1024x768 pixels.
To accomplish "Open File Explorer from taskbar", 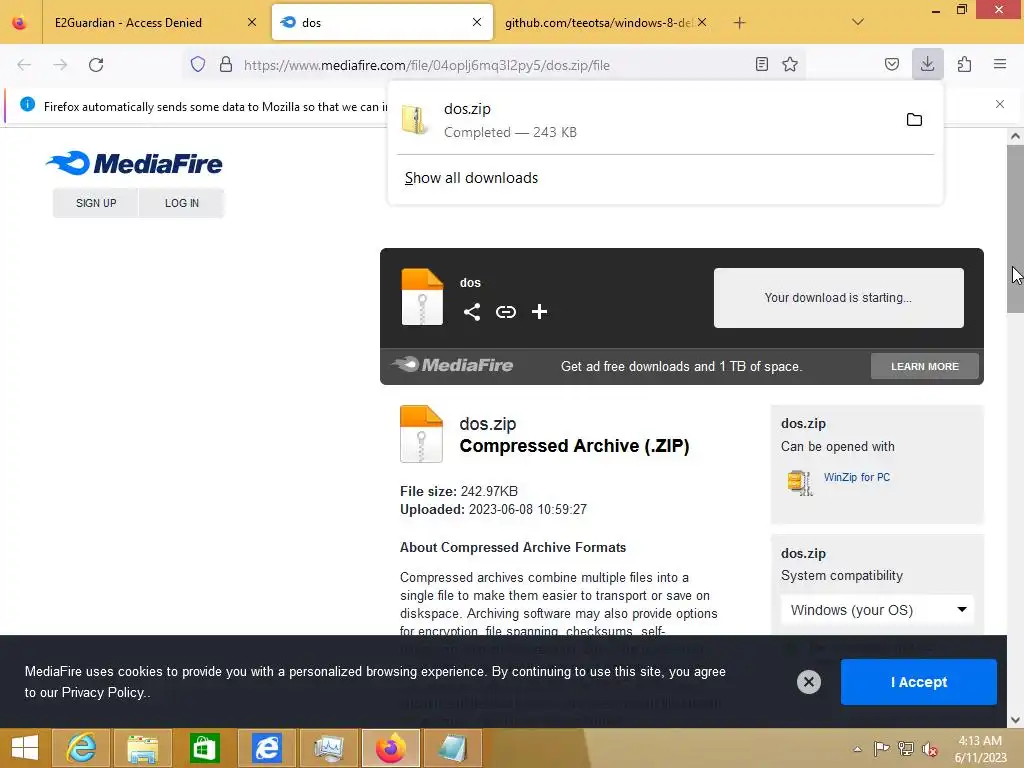I will coord(142,748).
